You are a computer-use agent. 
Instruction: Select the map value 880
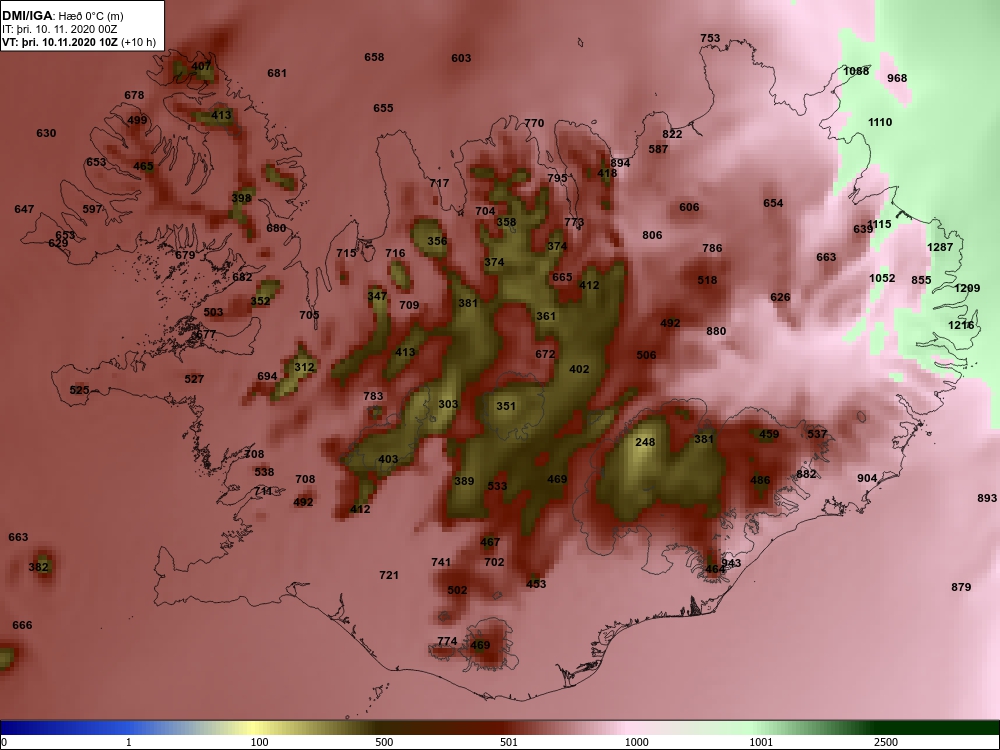[x=716, y=332]
